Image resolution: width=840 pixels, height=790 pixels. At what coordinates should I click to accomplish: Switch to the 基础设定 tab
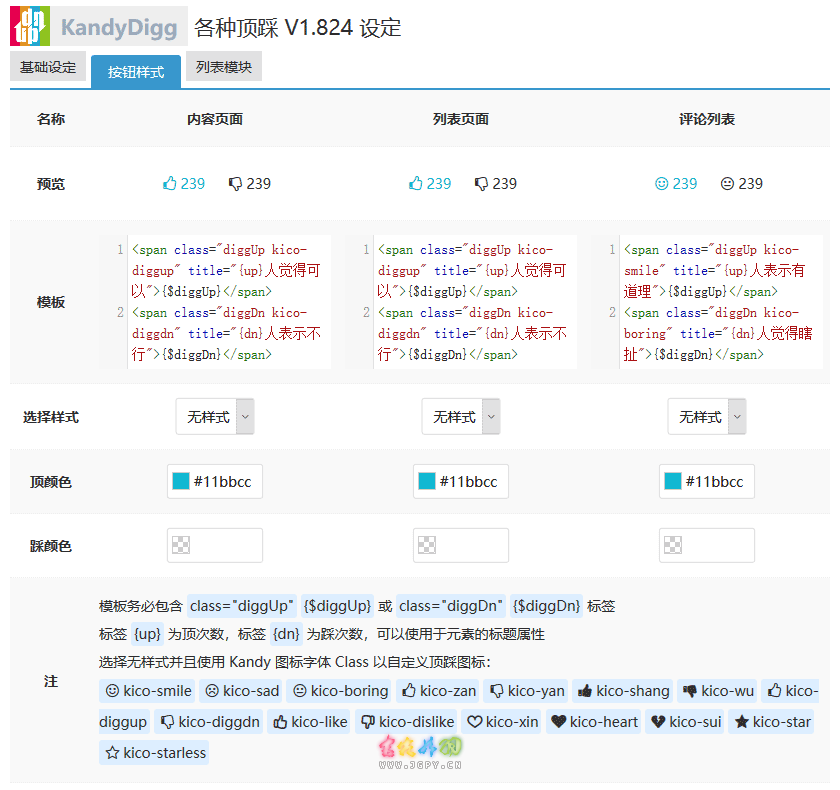(x=48, y=67)
